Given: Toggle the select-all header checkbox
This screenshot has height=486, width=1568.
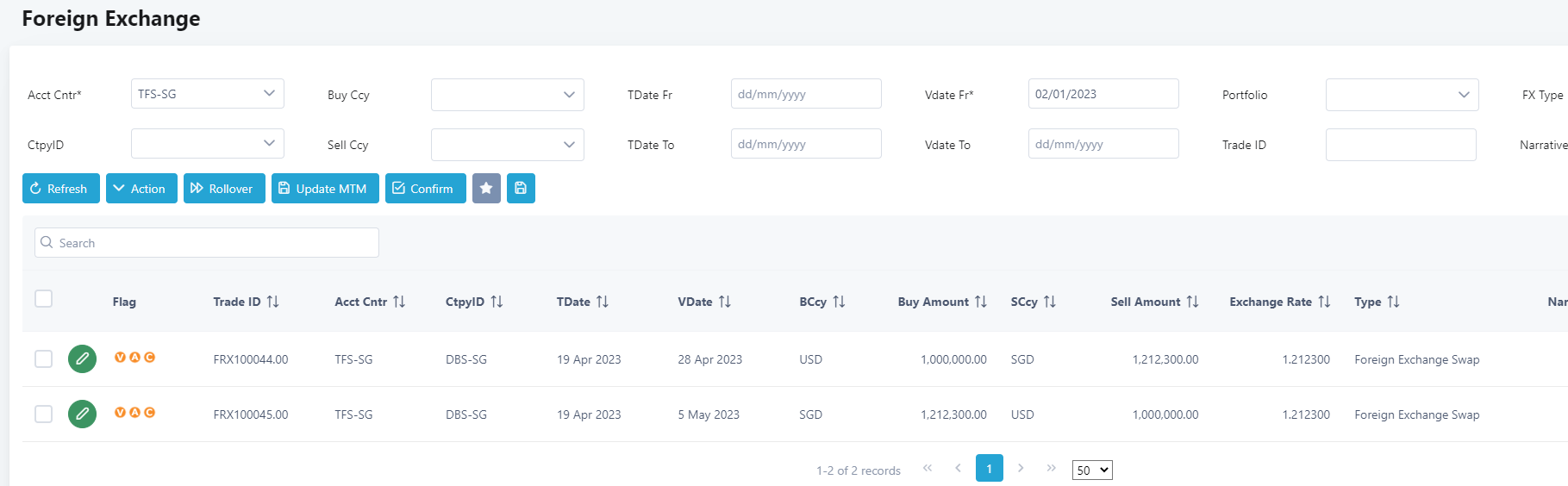Looking at the screenshot, I should pyautogui.click(x=43, y=299).
